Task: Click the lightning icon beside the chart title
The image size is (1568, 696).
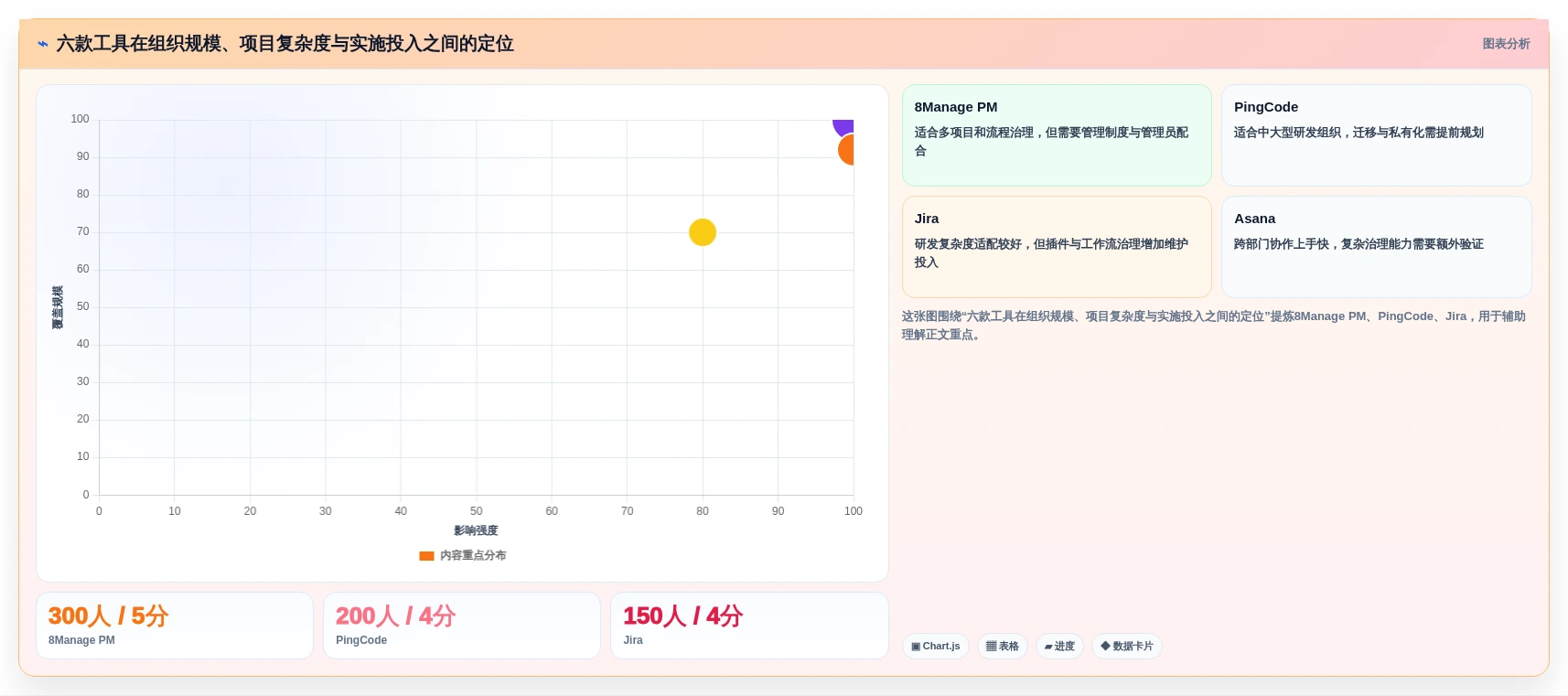Action: pyautogui.click(x=43, y=44)
